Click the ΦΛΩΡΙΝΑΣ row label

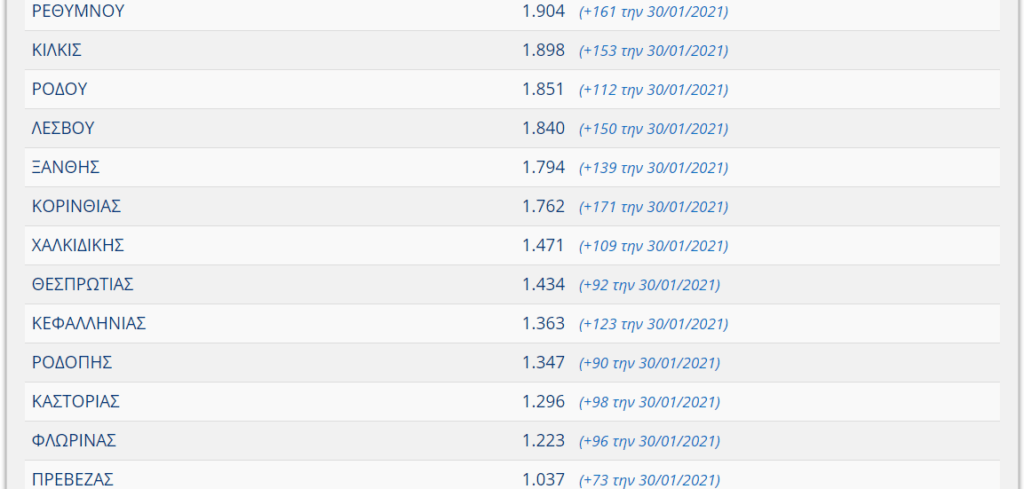click(x=74, y=441)
